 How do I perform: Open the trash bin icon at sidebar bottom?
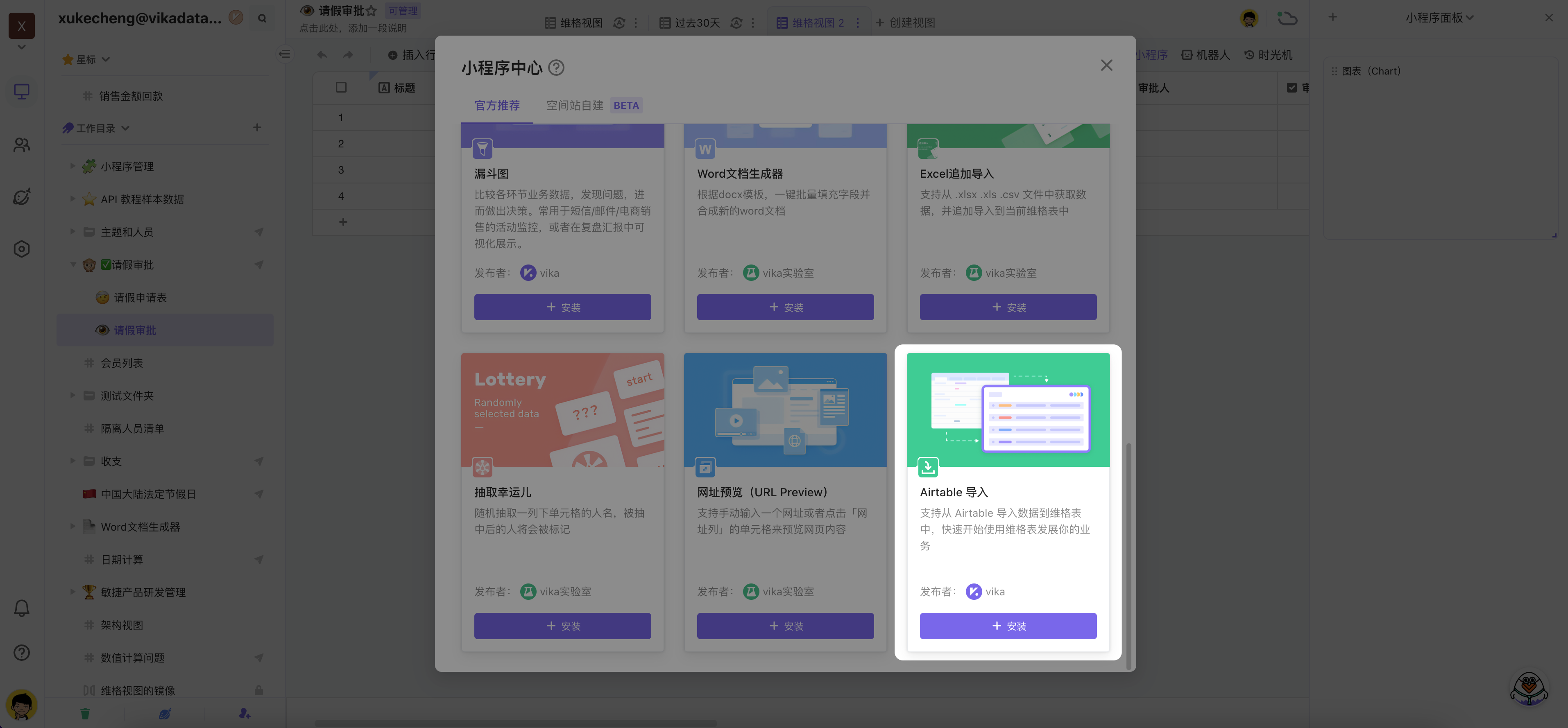85,713
